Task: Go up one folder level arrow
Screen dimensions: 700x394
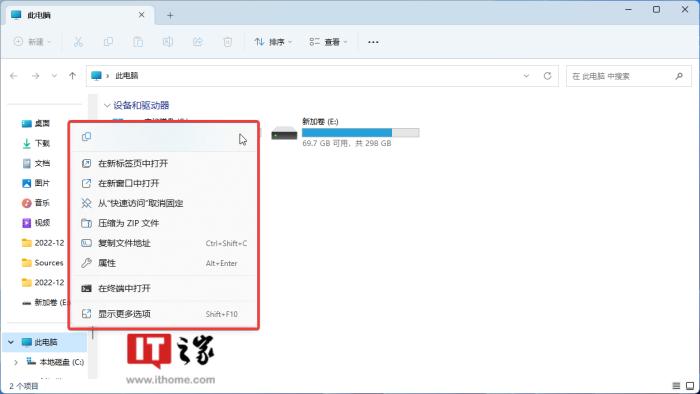Action: [72, 76]
